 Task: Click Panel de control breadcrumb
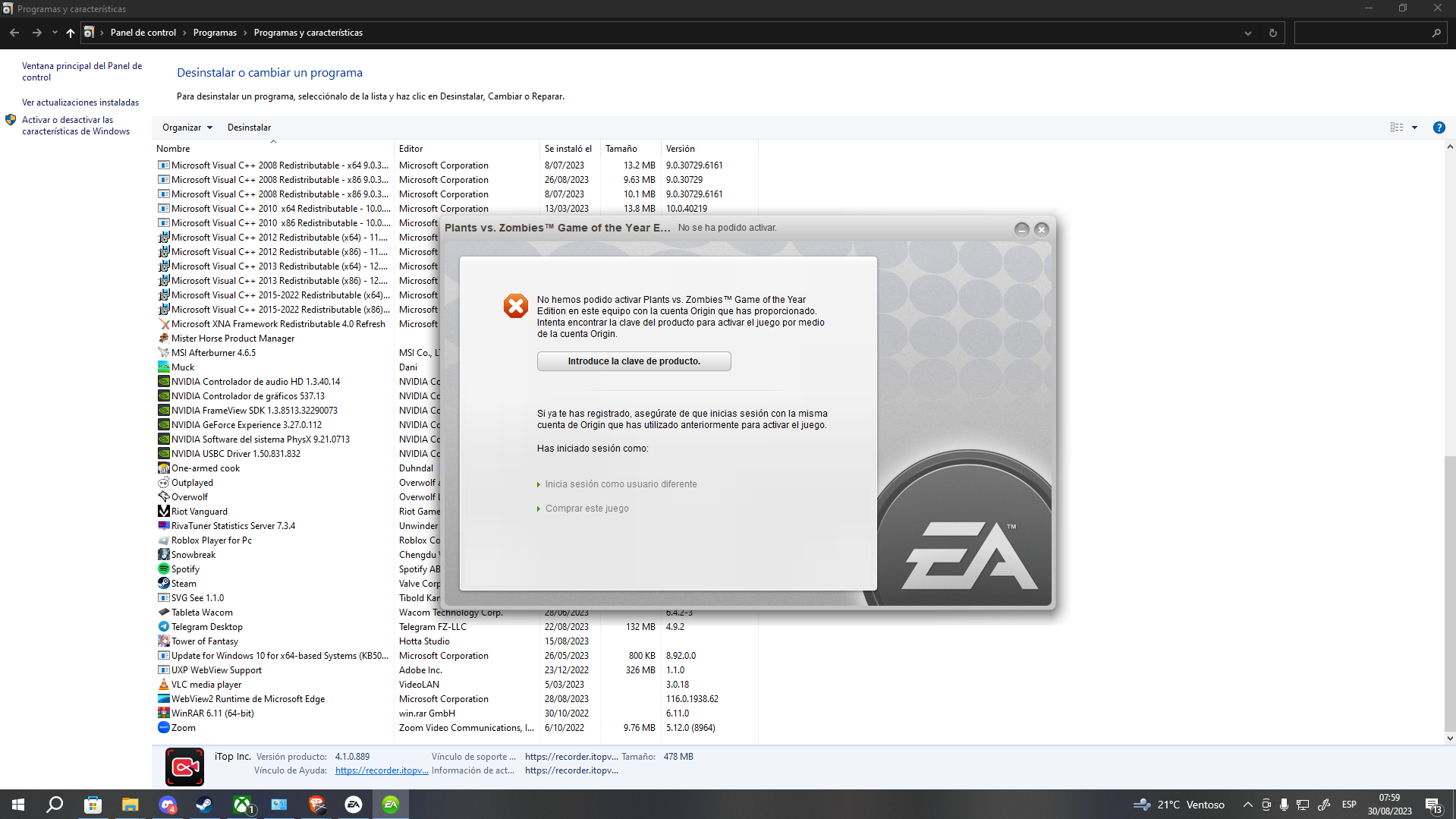pos(143,33)
